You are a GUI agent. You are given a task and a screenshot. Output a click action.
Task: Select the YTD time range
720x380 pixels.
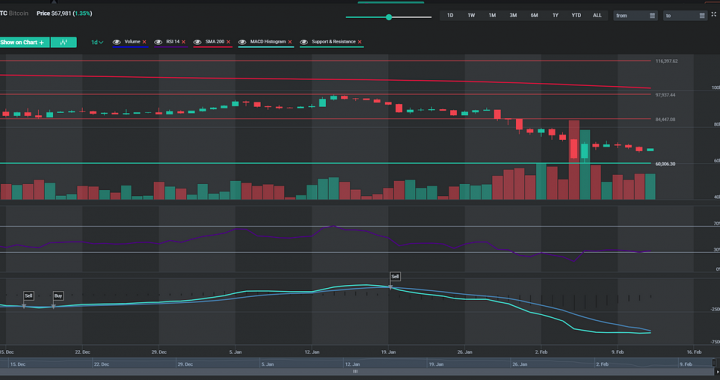tap(576, 16)
